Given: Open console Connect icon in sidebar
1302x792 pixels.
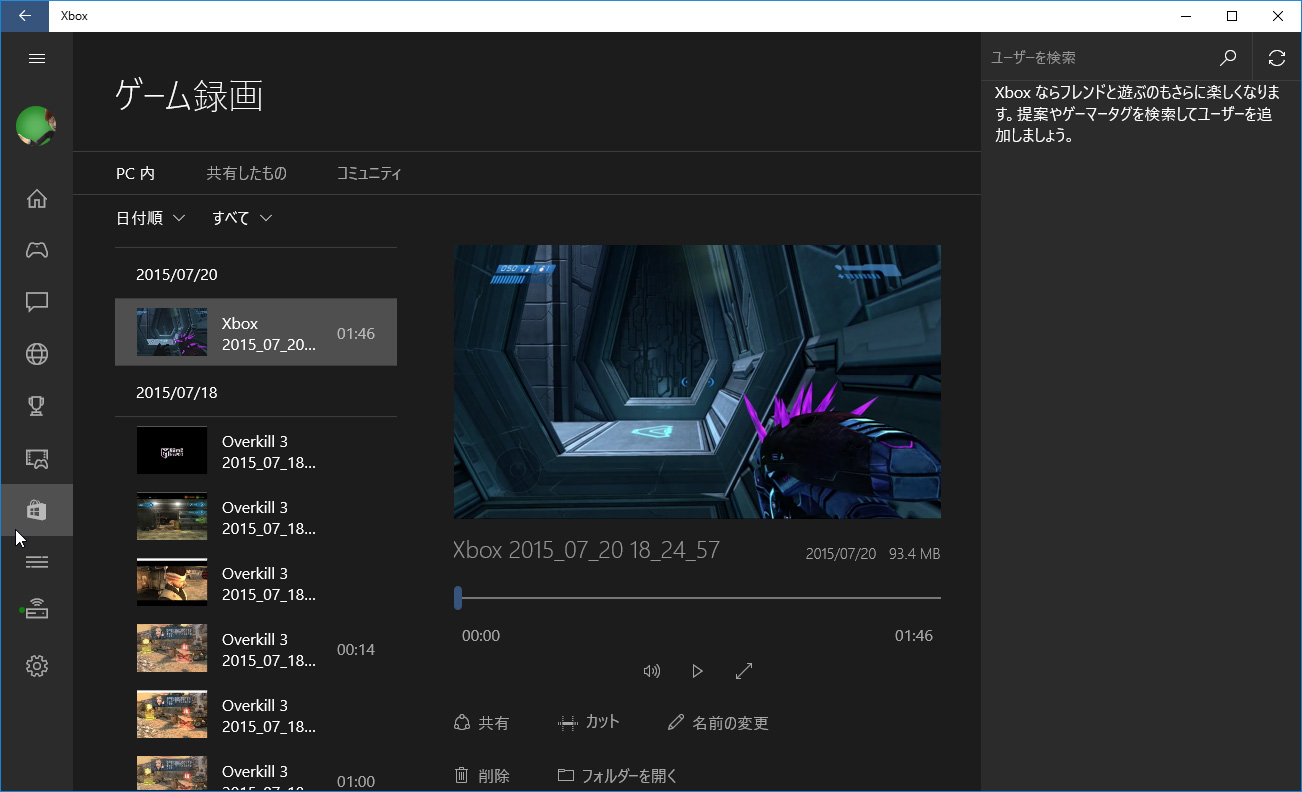Looking at the screenshot, I should (x=37, y=610).
